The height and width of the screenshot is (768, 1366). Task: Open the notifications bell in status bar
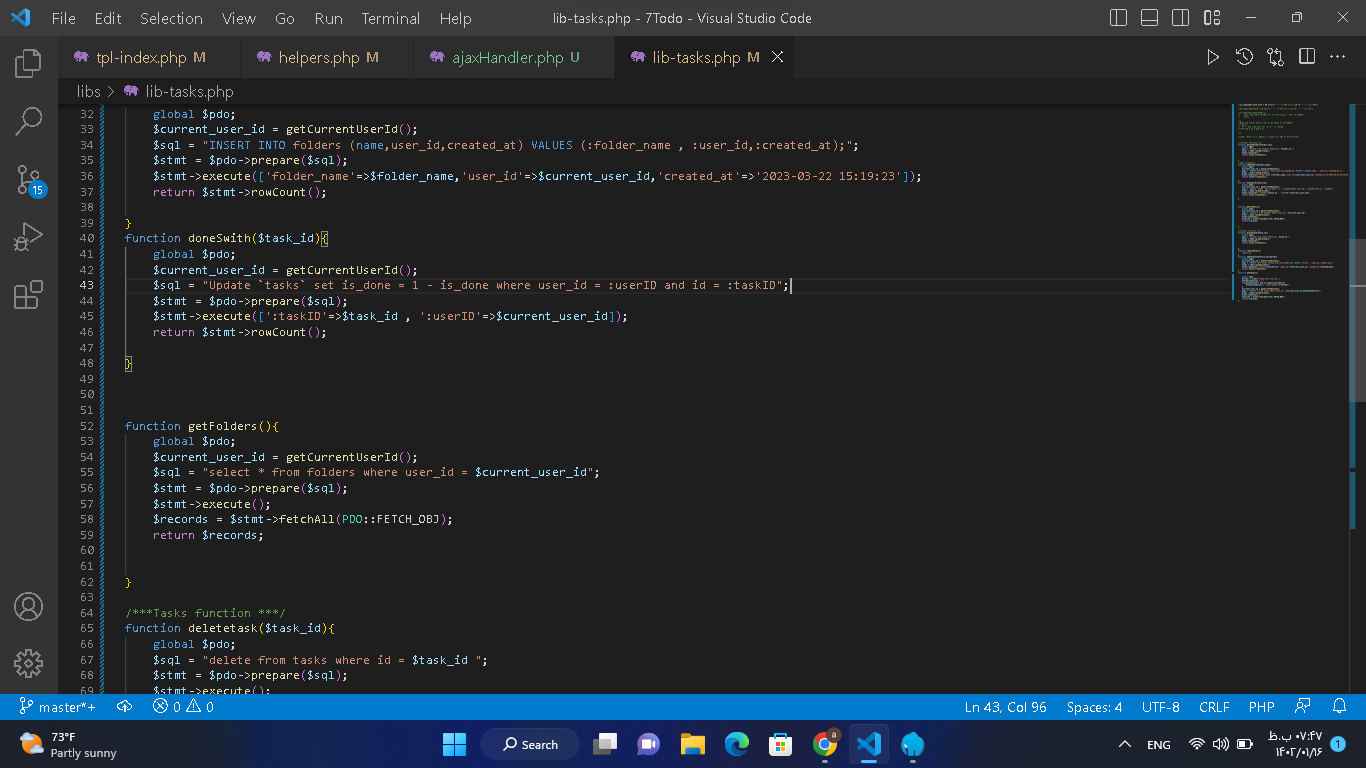[1340, 707]
